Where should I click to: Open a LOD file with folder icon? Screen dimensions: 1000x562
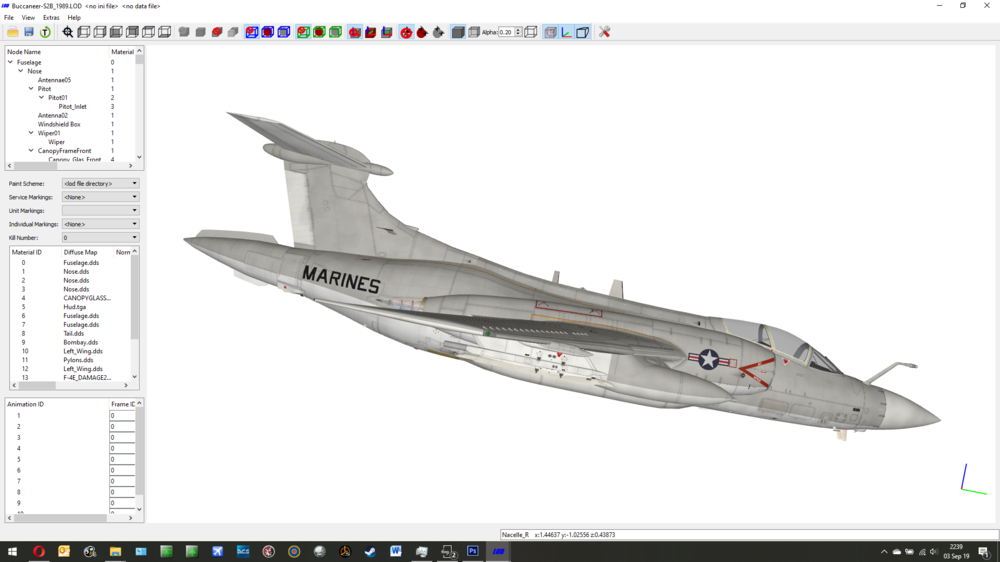13,32
